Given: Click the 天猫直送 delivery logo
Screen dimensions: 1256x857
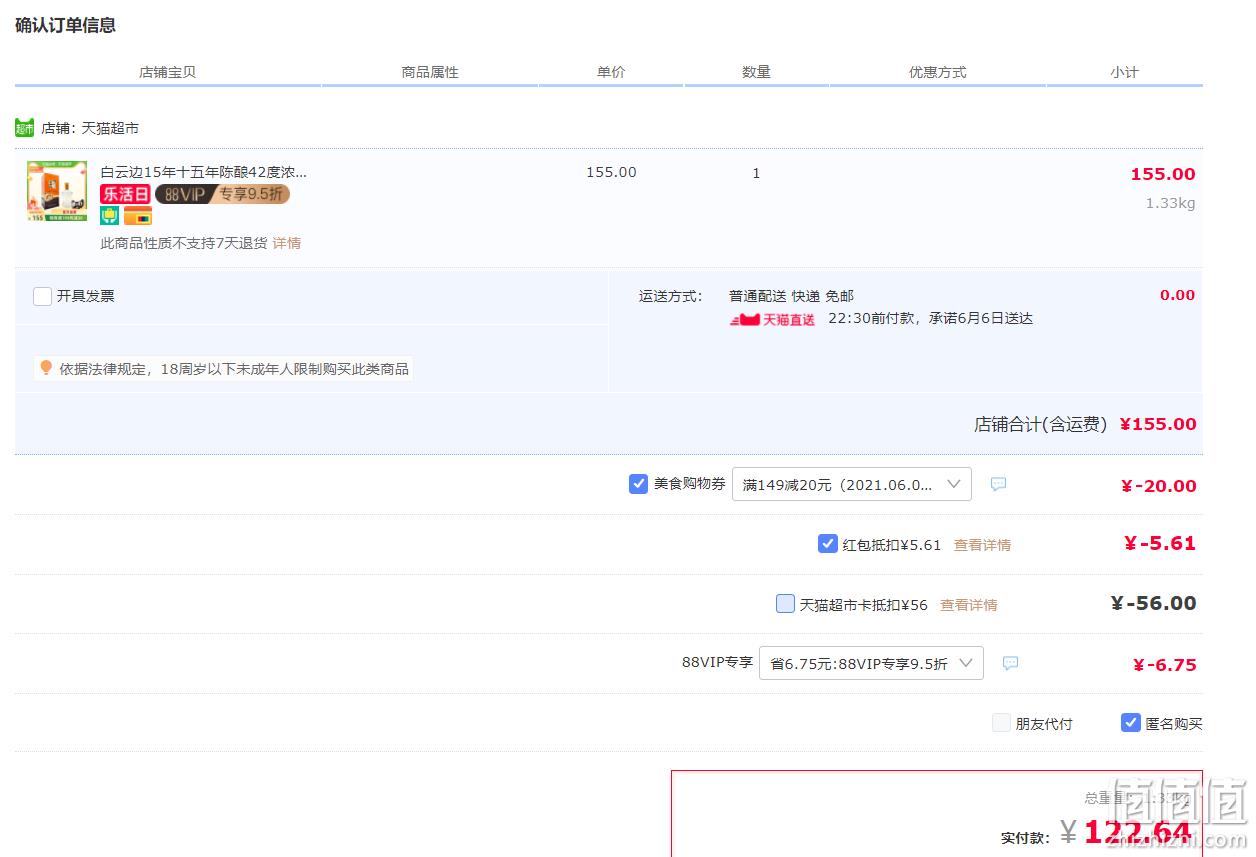Looking at the screenshot, I should point(772,320).
